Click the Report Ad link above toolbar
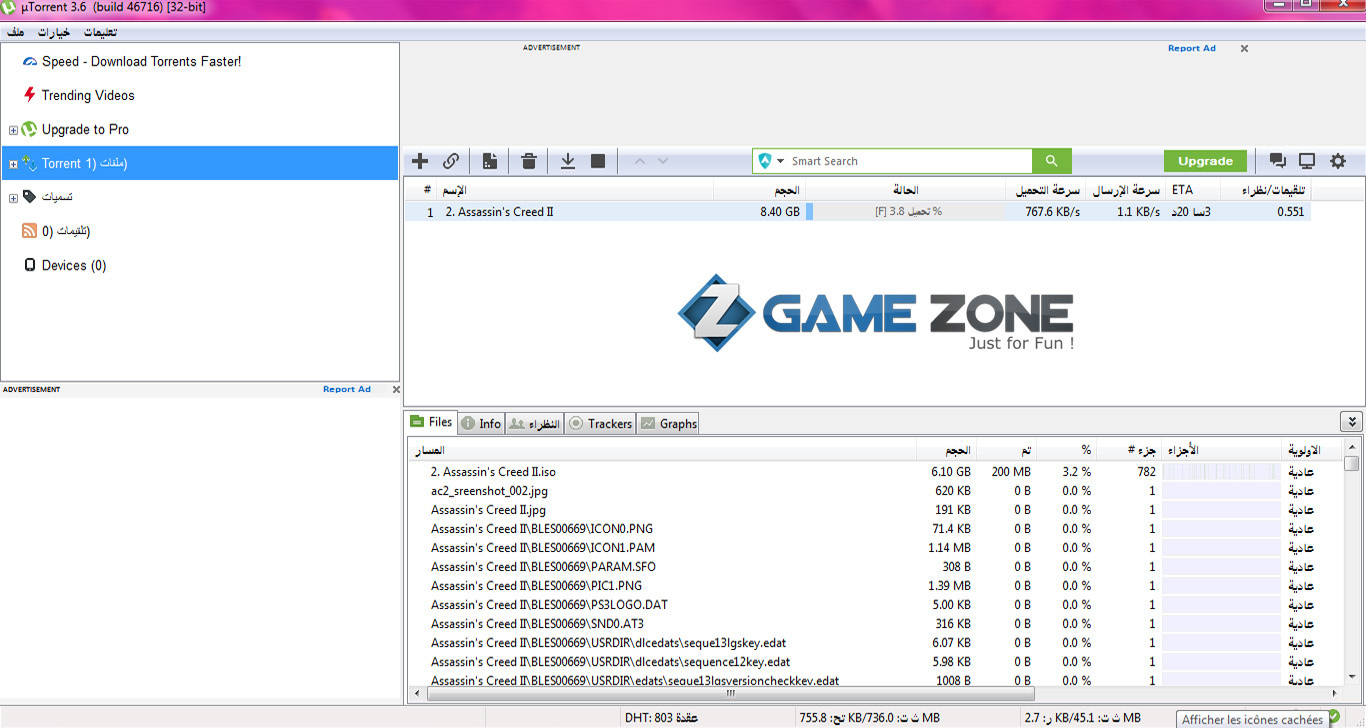This screenshot has height=728, width=1366. pyautogui.click(x=1191, y=48)
